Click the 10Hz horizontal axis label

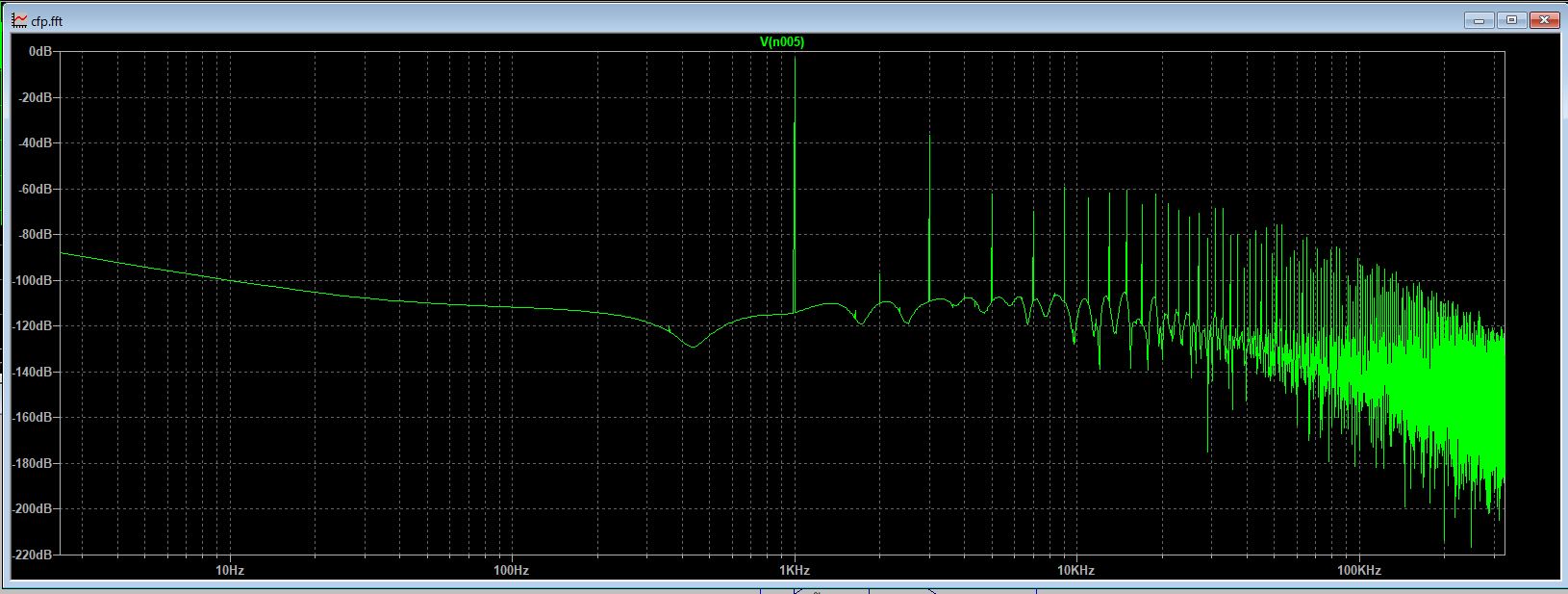(230, 570)
